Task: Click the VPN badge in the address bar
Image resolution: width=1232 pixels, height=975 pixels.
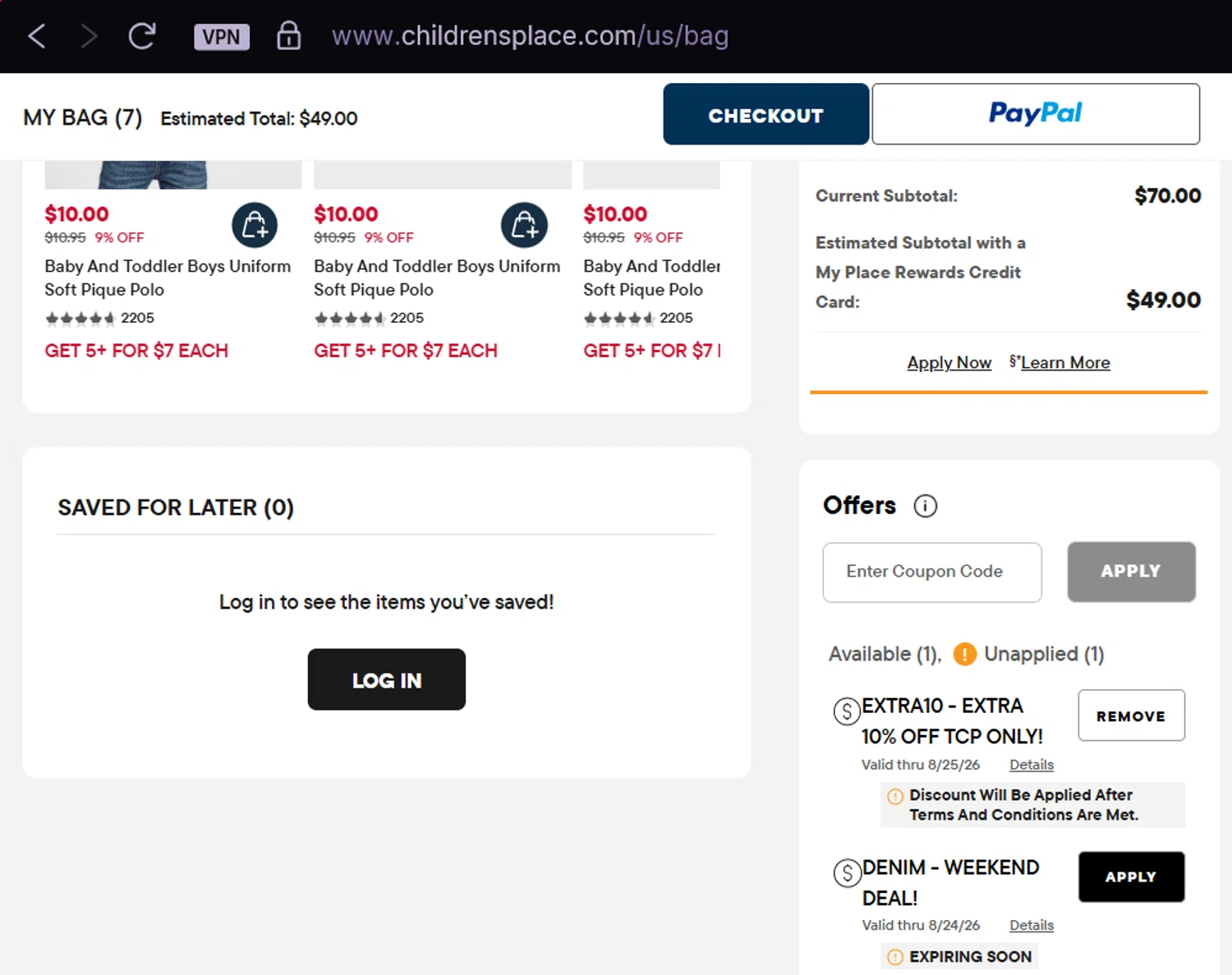Action: (222, 37)
